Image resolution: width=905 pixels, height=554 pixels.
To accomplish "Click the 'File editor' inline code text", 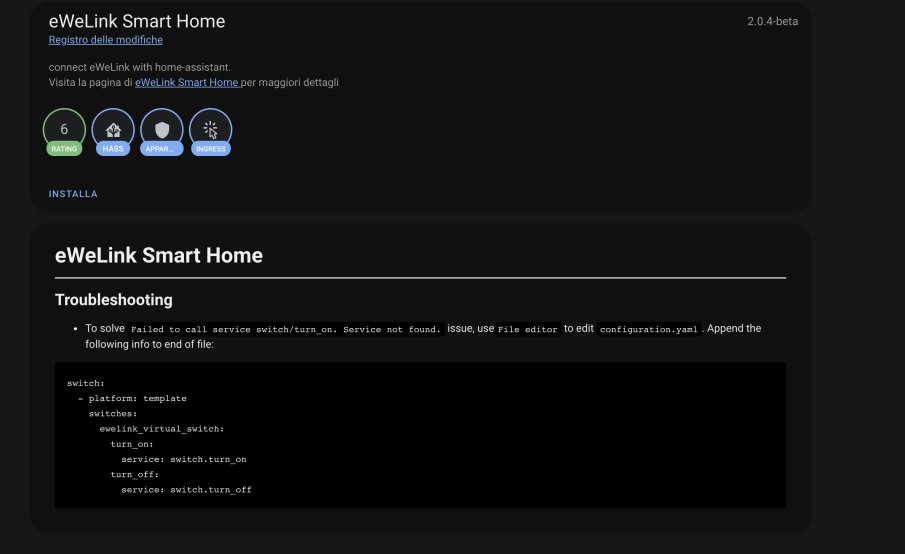I will (x=528, y=329).
